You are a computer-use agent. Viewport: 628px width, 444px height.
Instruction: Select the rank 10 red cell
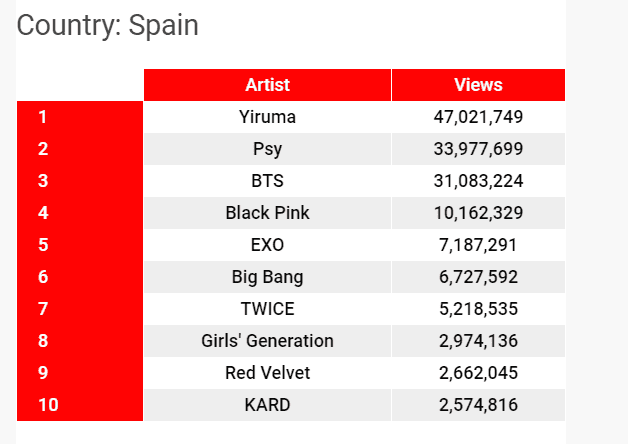coord(80,405)
